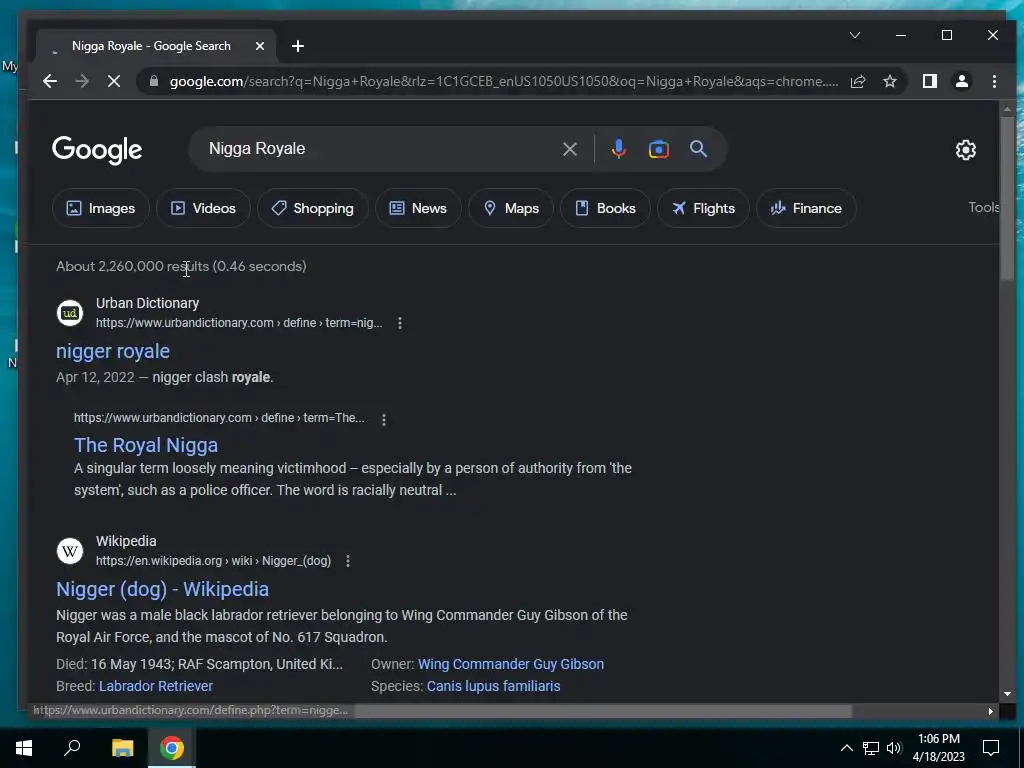View site information padlock icon
This screenshot has height=768, width=1024.
click(x=154, y=81)
